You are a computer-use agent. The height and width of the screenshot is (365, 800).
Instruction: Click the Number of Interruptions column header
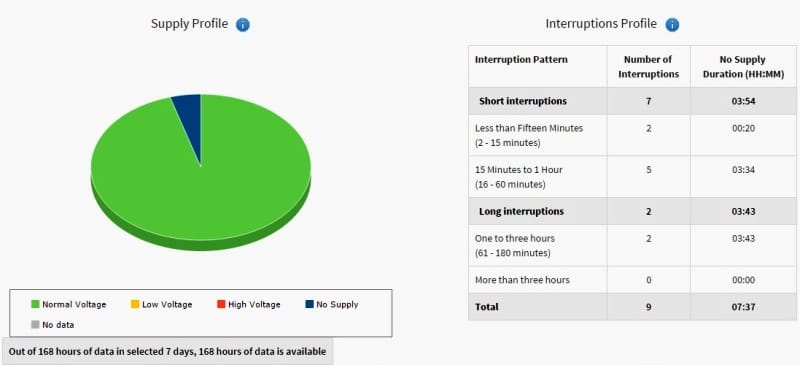coord(648,66)
